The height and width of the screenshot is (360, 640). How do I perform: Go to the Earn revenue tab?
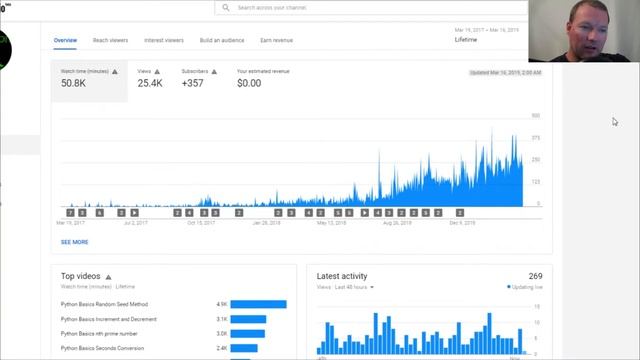[276, 40]
